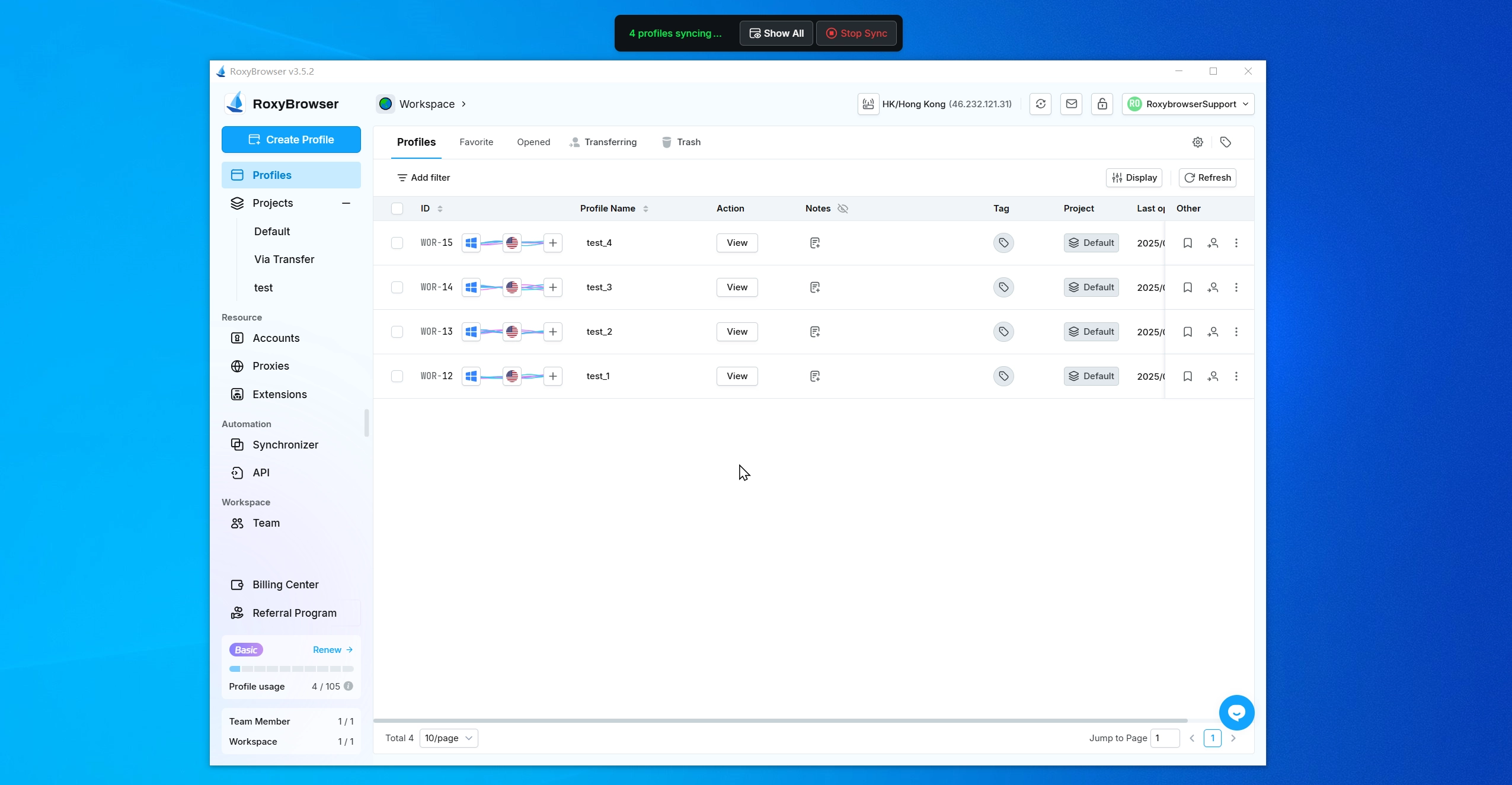This screenshot has height=785, width=1512.
Task: Click the Jump to Page input field
Action: [x=1164, y=738]
